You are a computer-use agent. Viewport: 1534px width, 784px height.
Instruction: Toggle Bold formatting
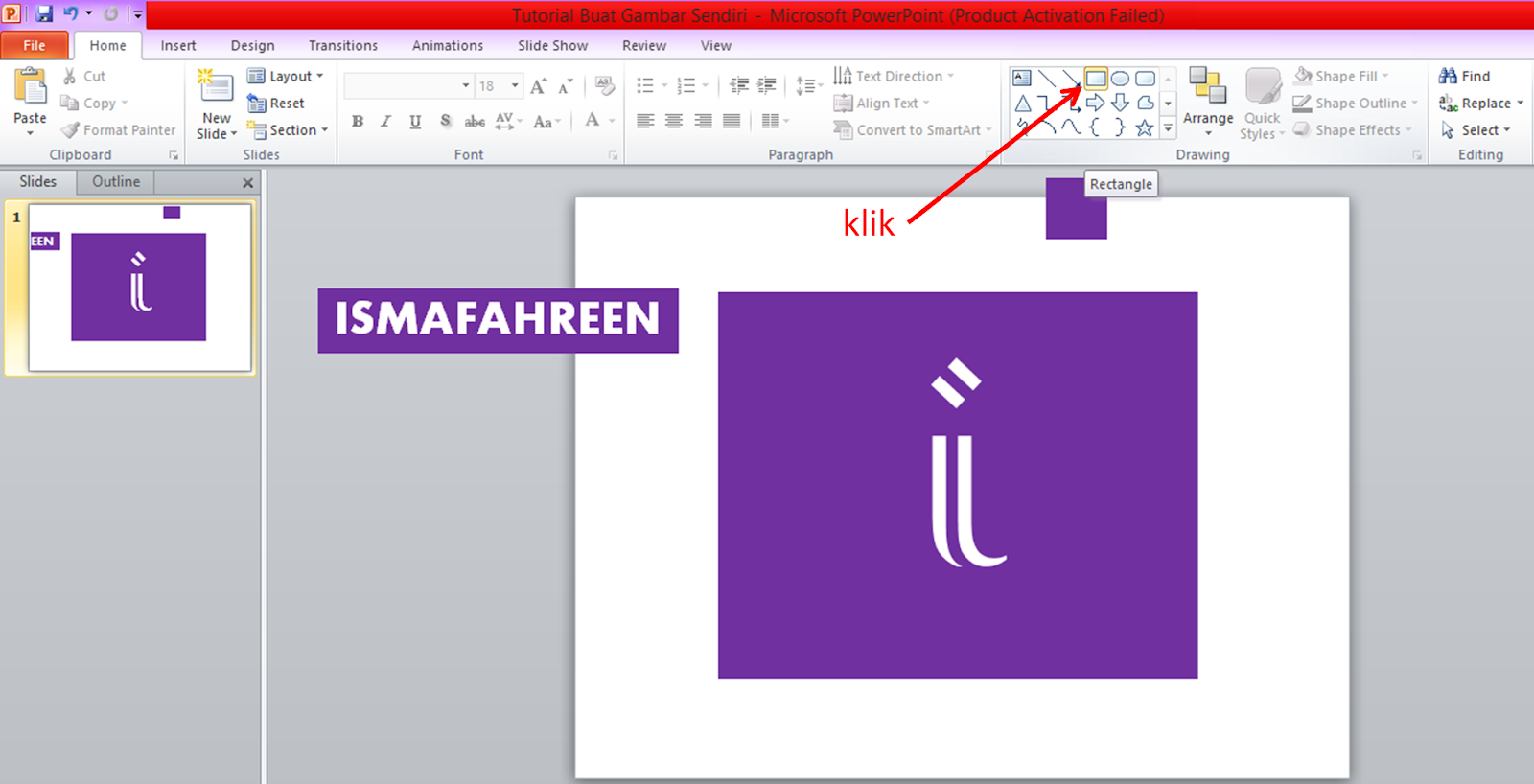[358, 121]
